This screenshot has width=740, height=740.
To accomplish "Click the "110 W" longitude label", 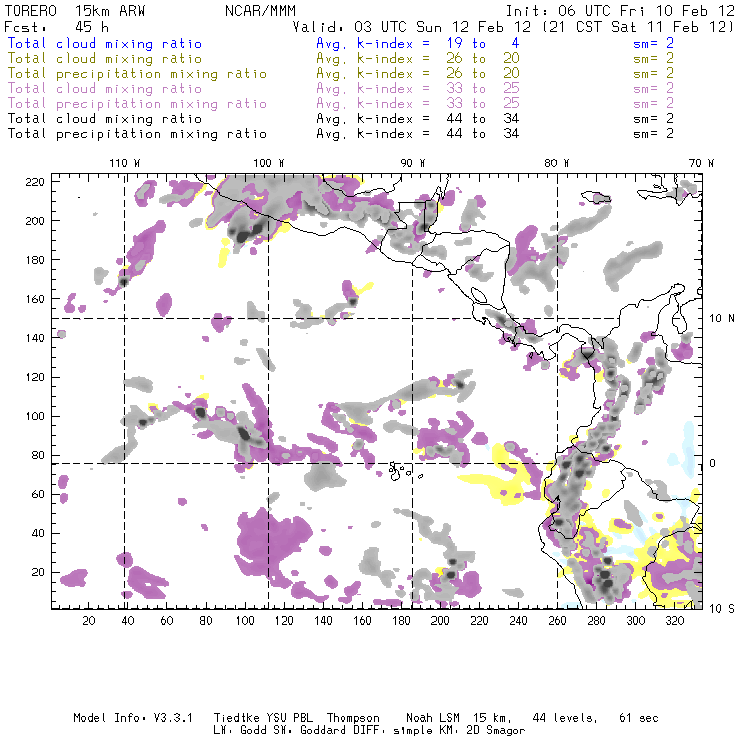I will 125,163.
